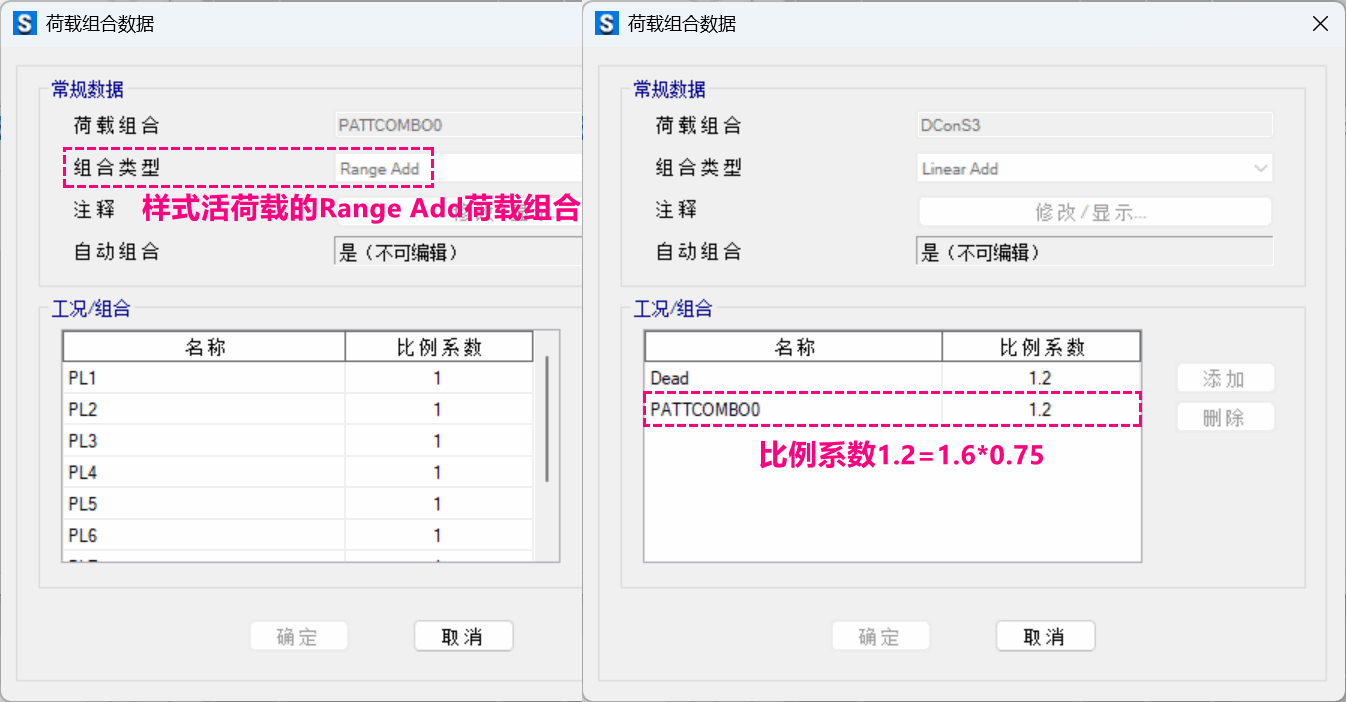The height and width of the screenshot is (702, 1347).
Task: Click the DConS3 load combination name field
Action: coord(1094,126)
